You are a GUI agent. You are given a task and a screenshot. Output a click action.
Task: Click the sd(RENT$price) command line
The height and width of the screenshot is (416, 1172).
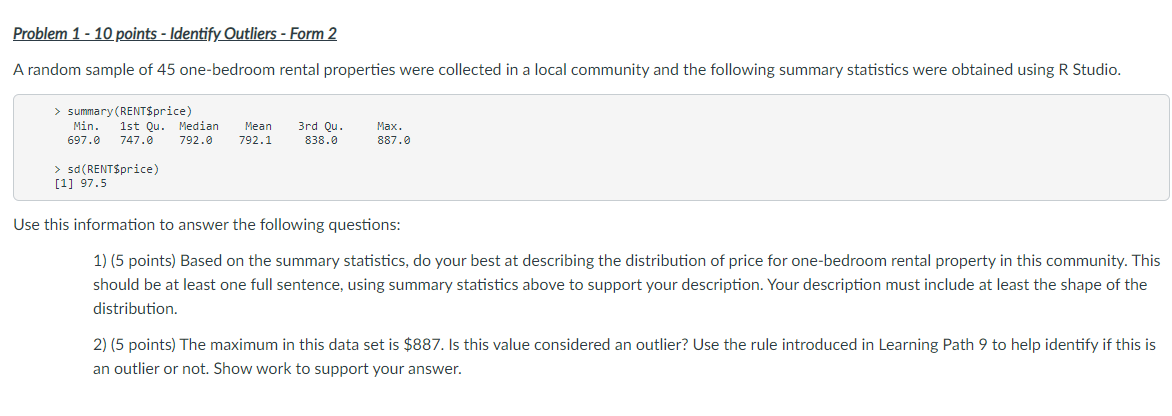106,168
